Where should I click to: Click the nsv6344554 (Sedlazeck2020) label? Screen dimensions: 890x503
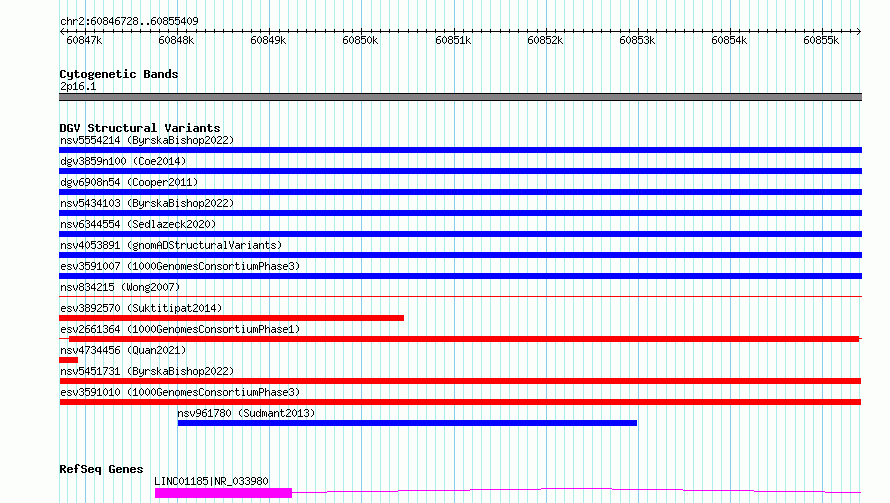coord(138,224)
